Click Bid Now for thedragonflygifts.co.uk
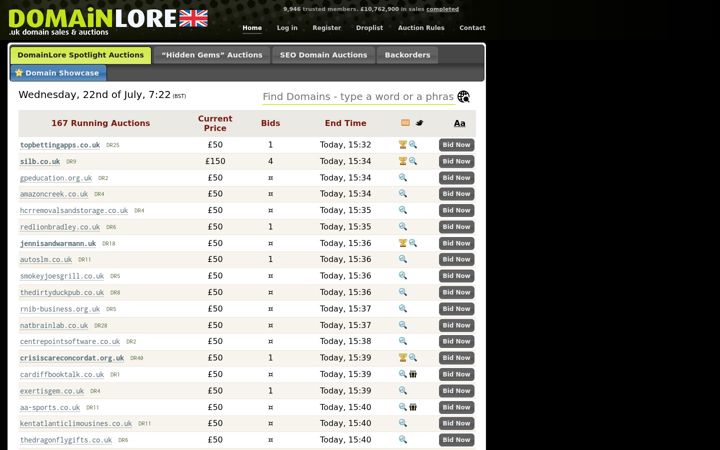 tap(456, 440)
